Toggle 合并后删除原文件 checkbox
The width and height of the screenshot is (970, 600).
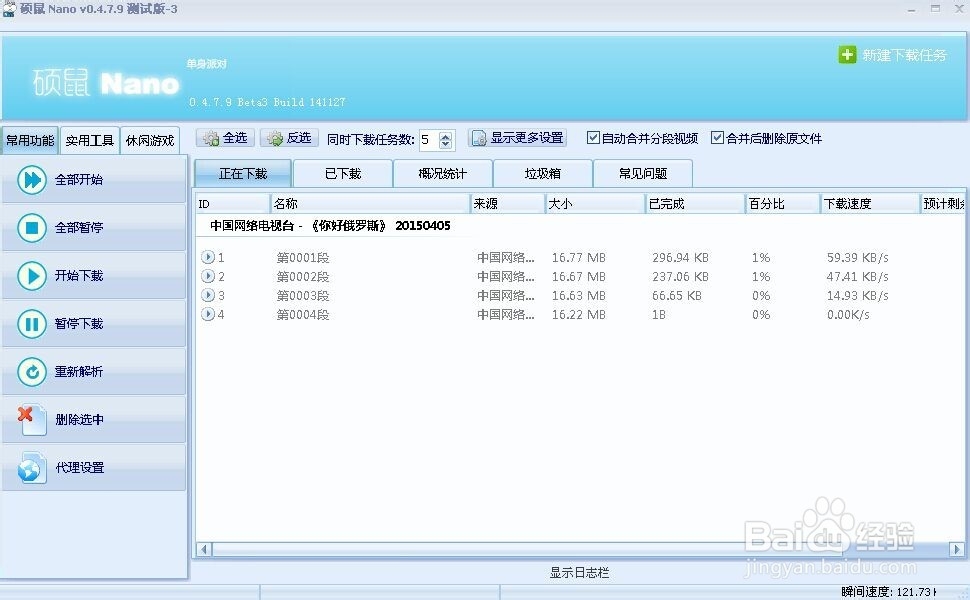pyautogui.click(x=717, y=137)
